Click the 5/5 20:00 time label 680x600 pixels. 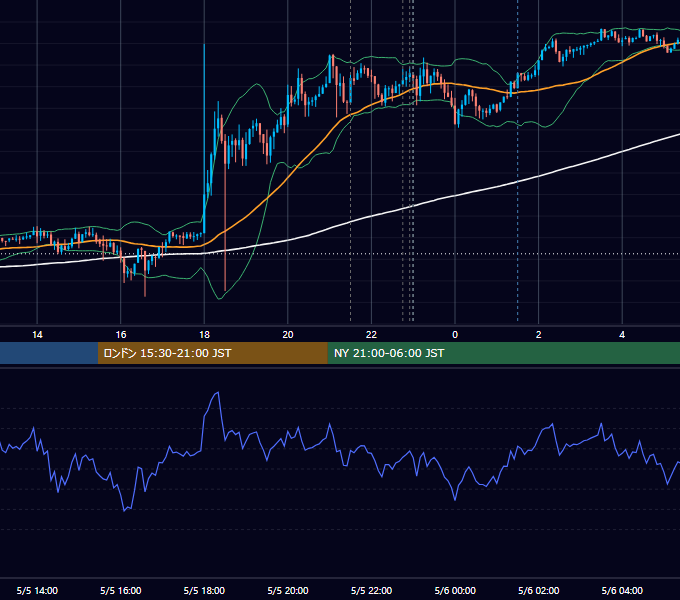pos(288,590)
